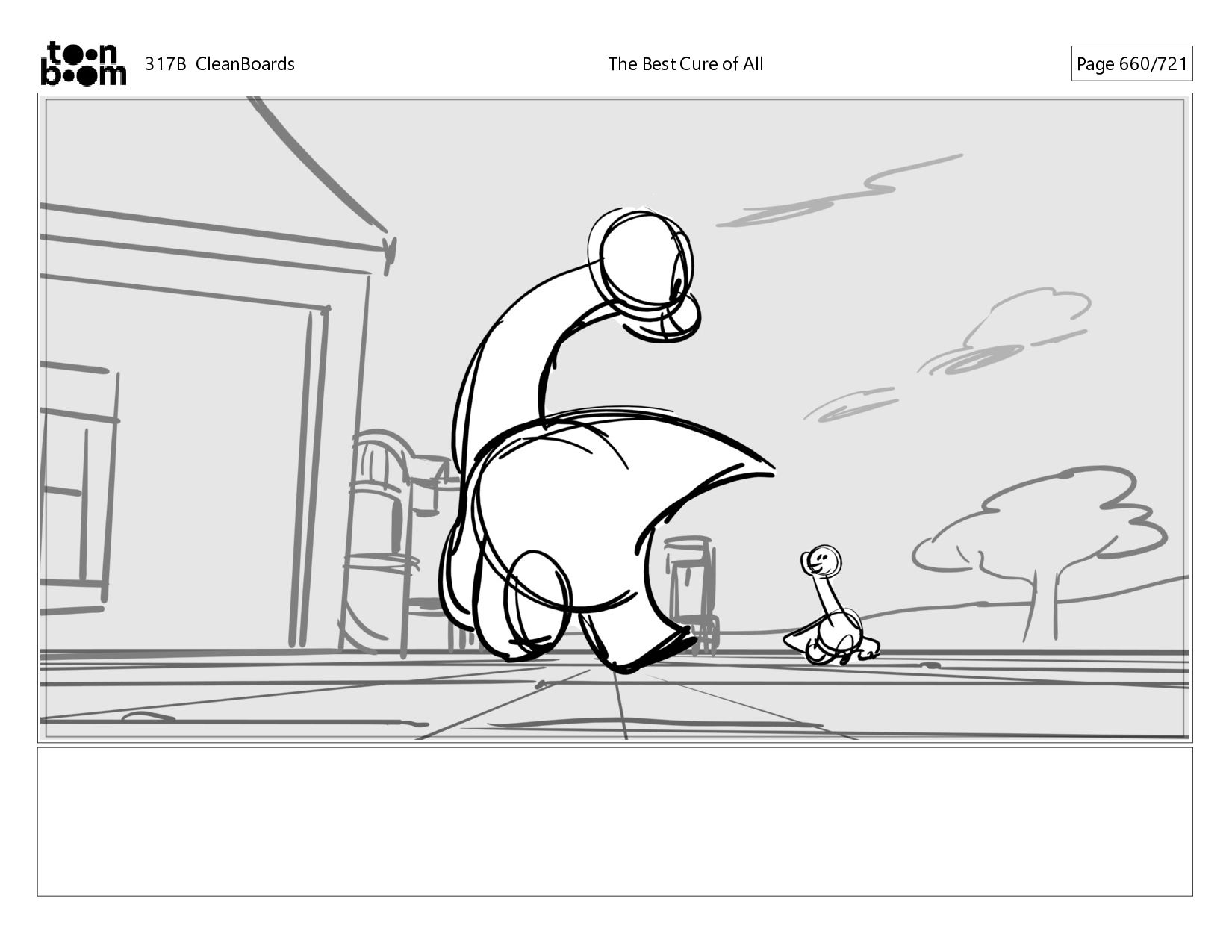Click the 'Page 660/721' page number box
Viewport: 1232px width, 952px height.
point(1131,63)
